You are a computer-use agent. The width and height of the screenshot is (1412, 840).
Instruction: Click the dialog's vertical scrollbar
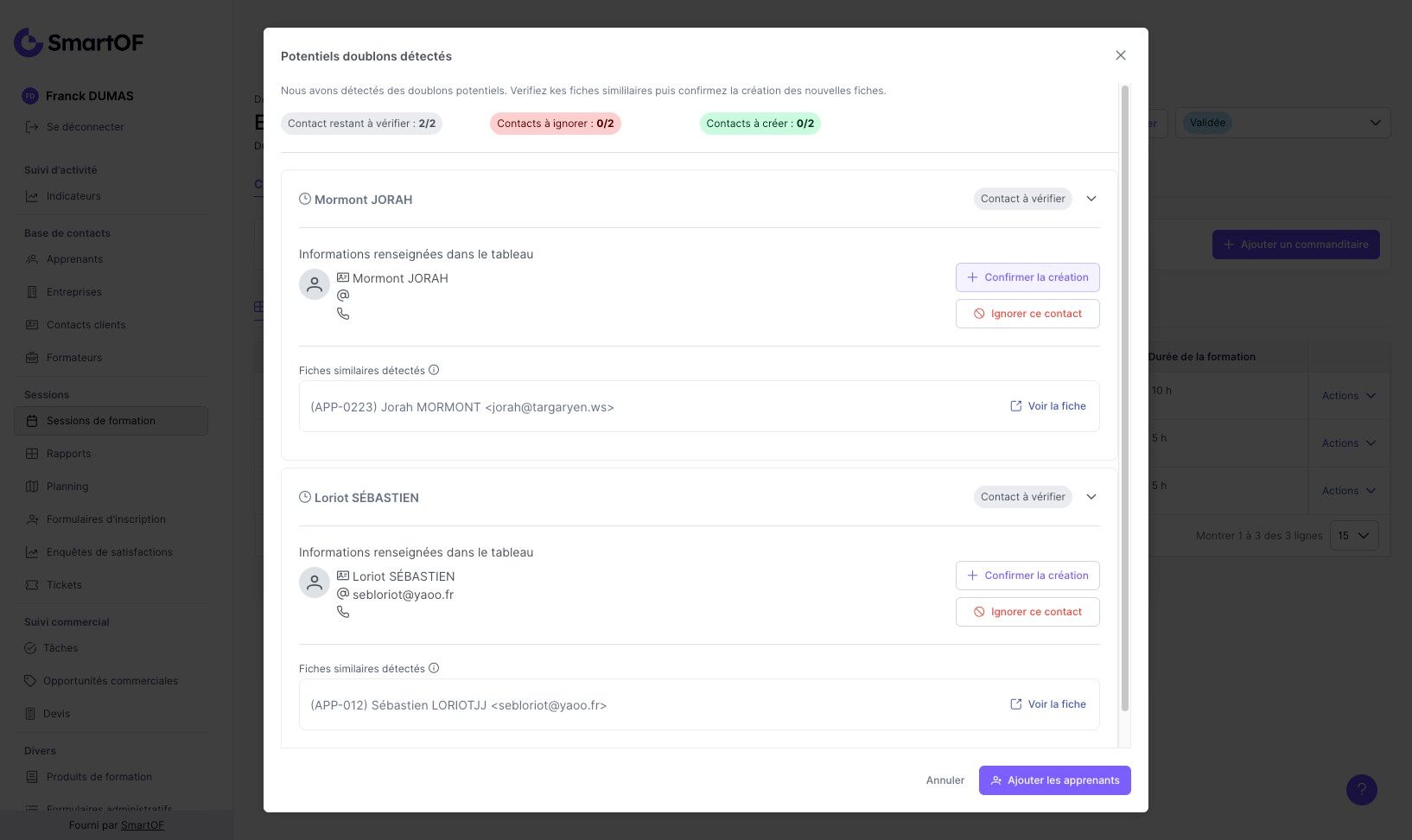[1124, 398]
